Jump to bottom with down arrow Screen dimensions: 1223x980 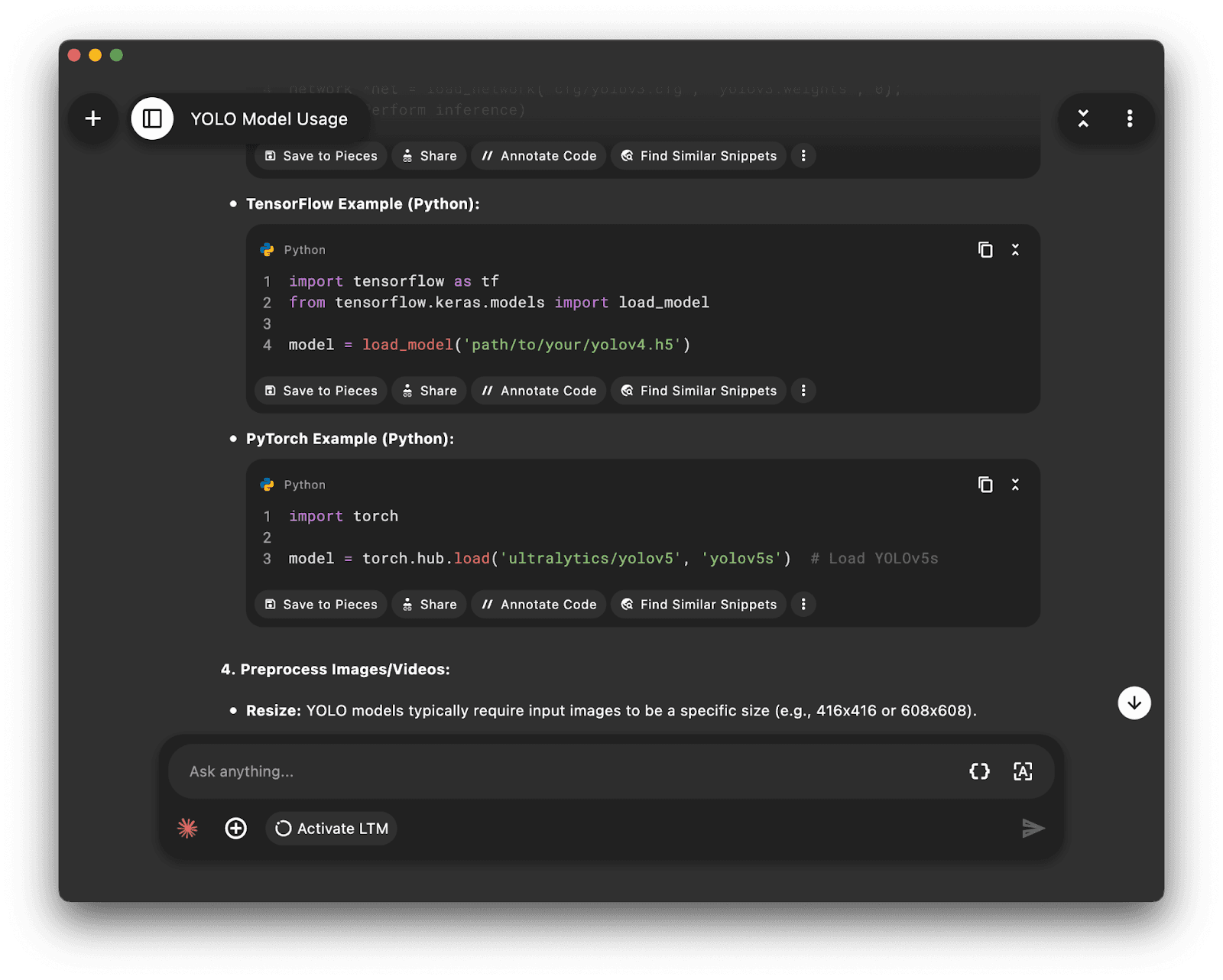tap(1134, 703)
